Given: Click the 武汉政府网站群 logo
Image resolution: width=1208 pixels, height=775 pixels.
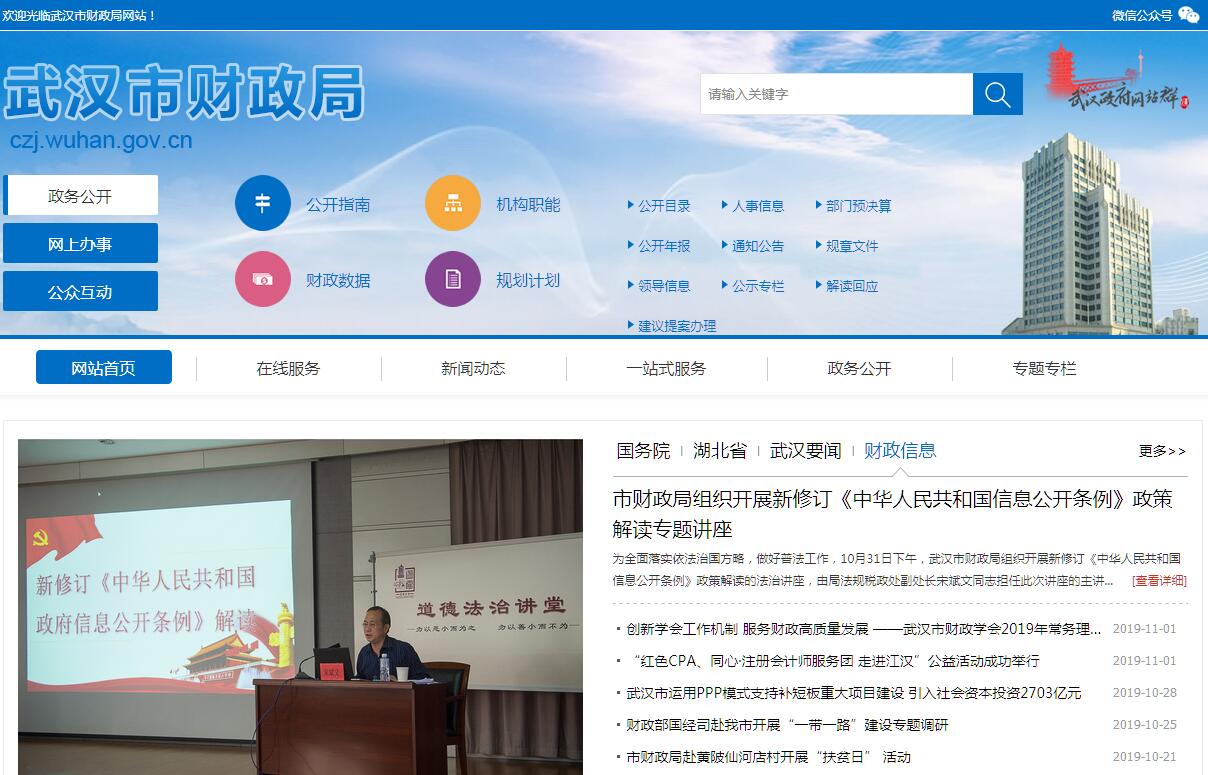Looking at the screenshot, I should point(1119,80).
